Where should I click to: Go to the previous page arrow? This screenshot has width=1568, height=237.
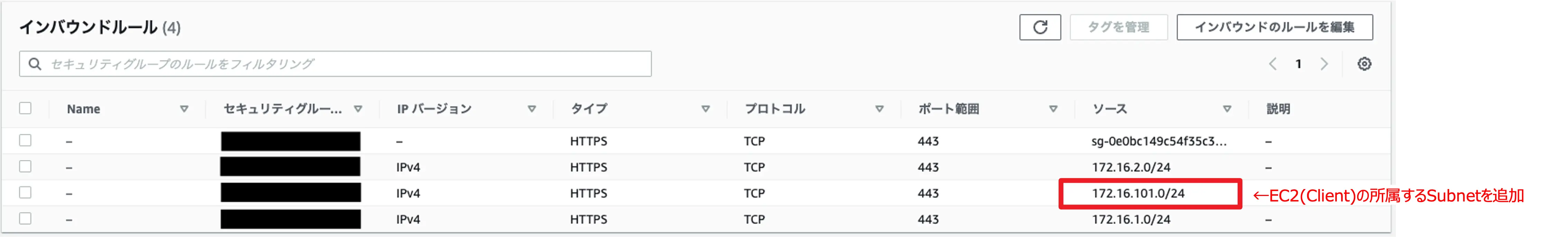click(x=1273, y=64)
